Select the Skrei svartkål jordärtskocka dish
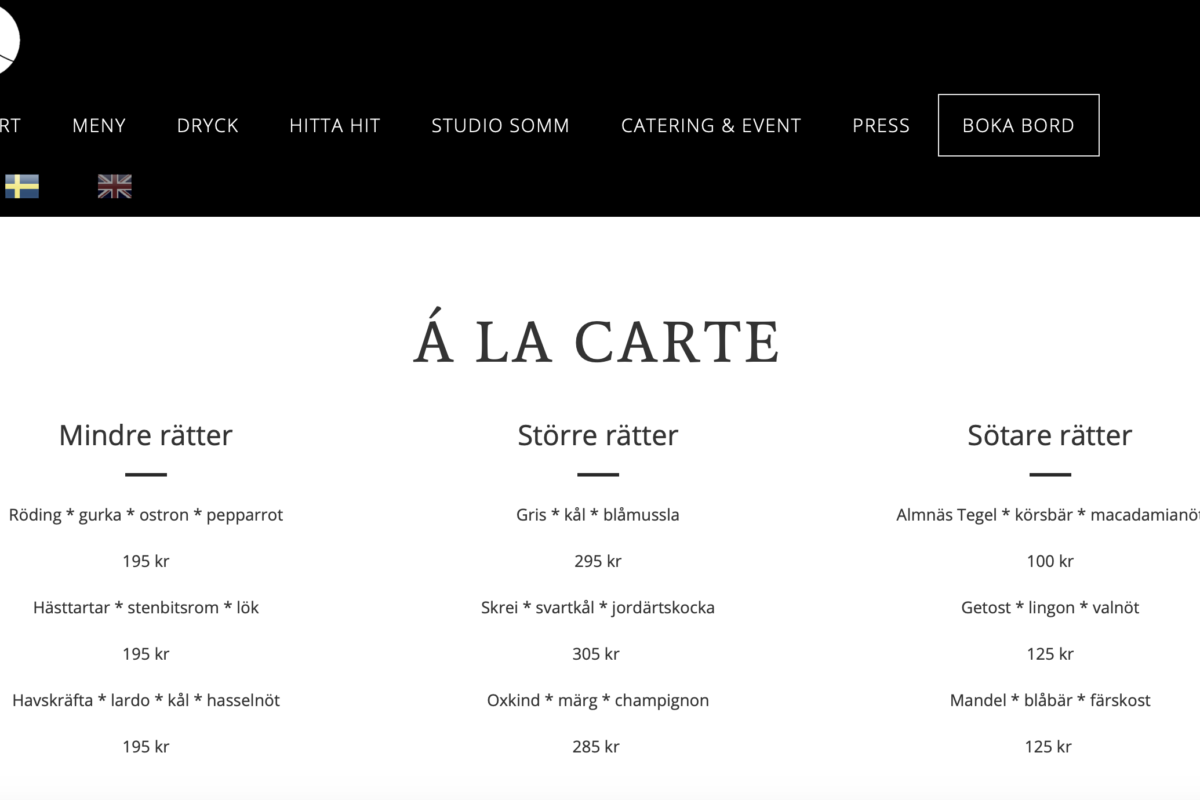 click(x=598, y=607)
